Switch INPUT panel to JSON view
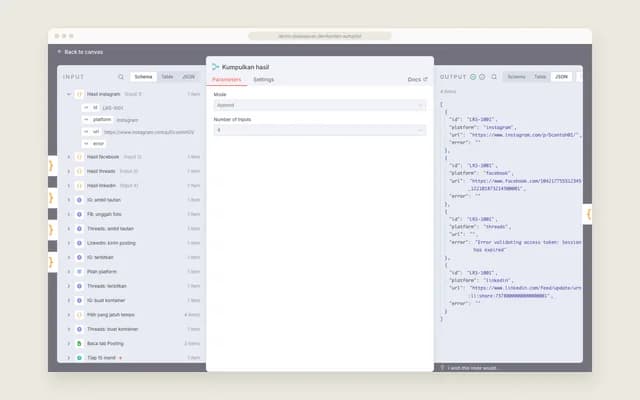The image size is (640, 400). (x=188, y=77)
